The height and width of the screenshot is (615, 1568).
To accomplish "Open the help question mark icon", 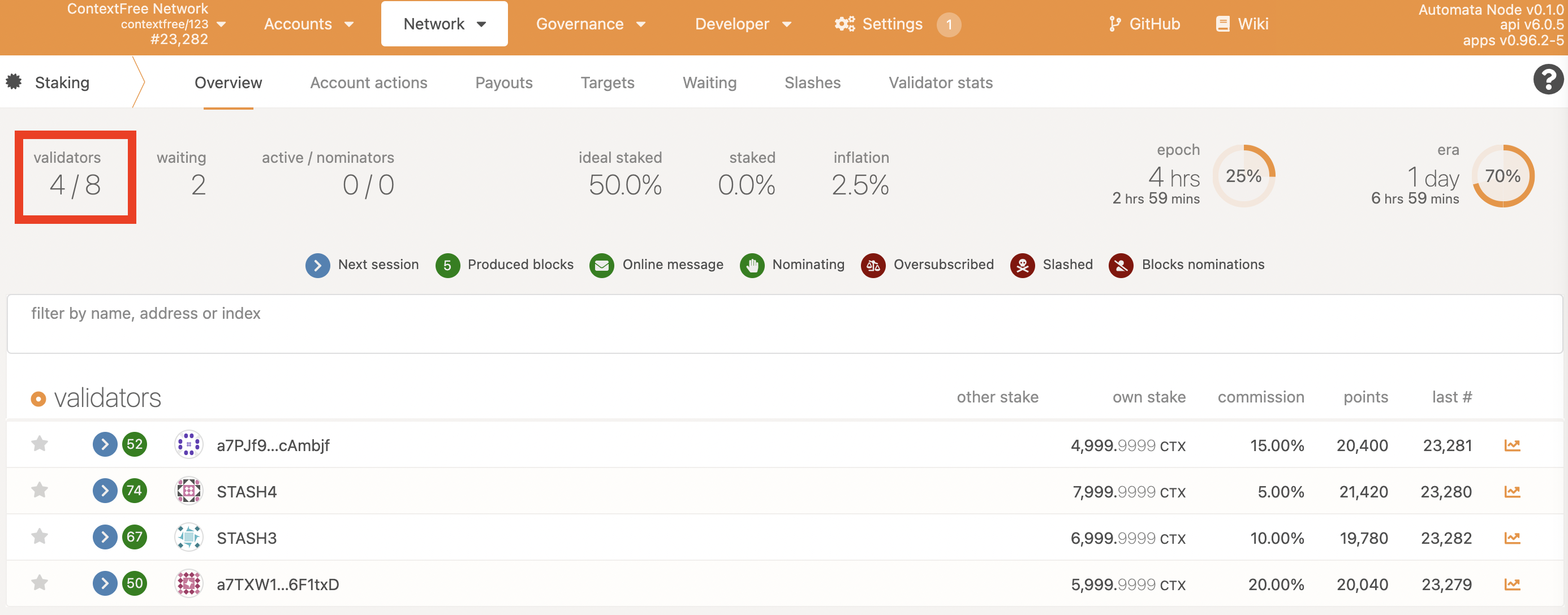I will (1548, 79).
